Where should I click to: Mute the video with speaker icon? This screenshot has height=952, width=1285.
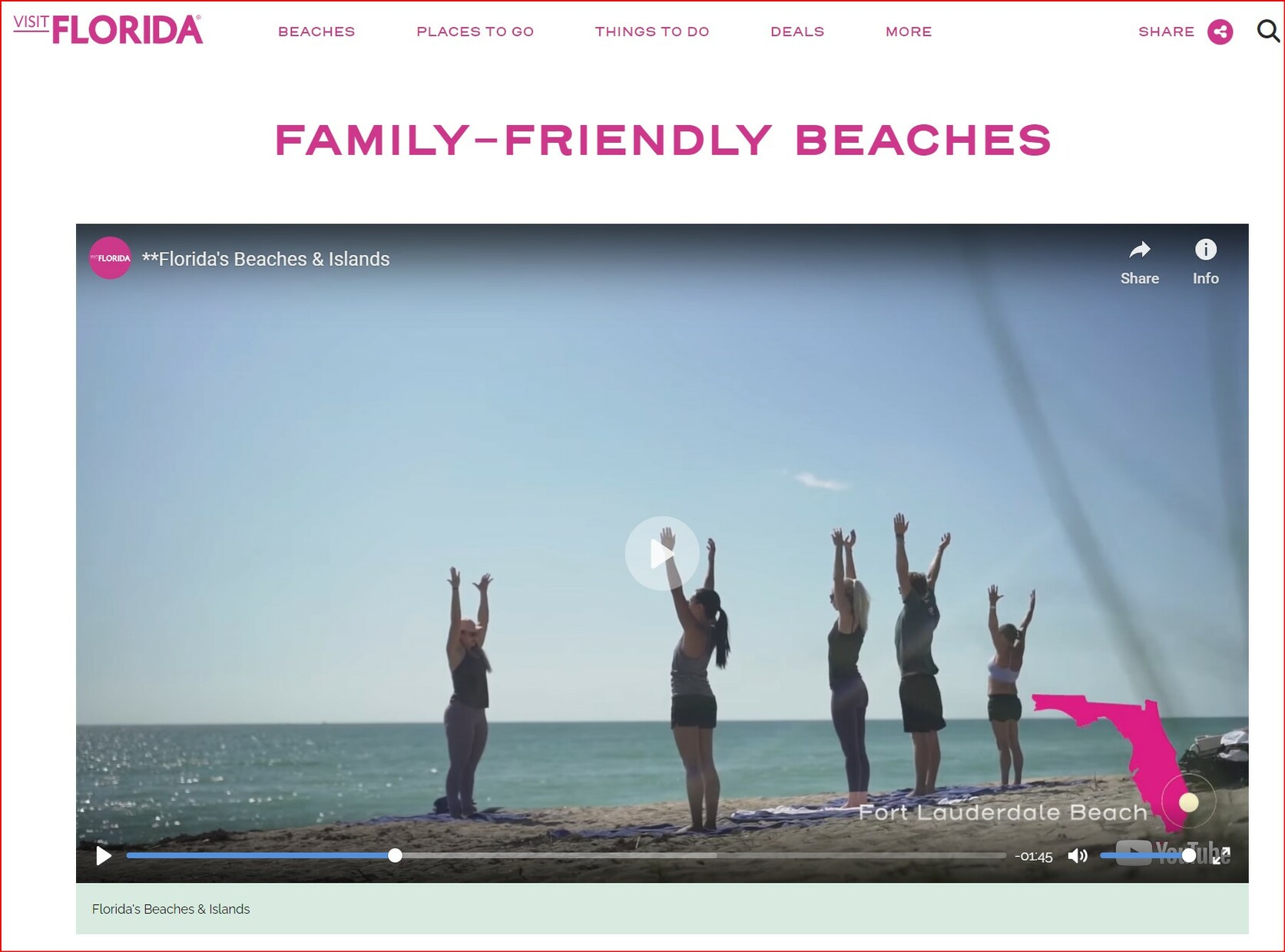click(x=1077, y=855)
